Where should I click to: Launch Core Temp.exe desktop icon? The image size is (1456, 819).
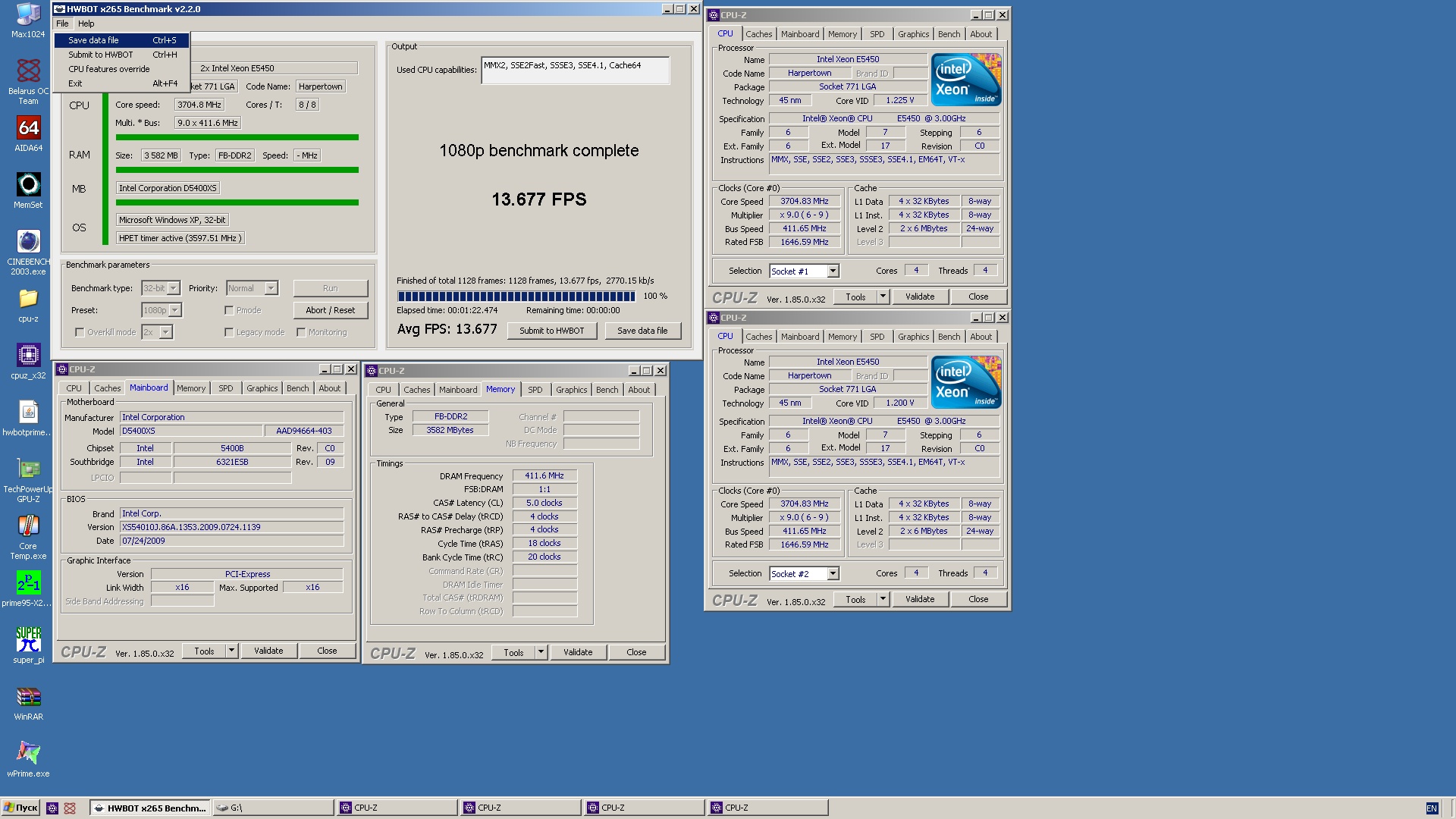click(x=28, y=537)
